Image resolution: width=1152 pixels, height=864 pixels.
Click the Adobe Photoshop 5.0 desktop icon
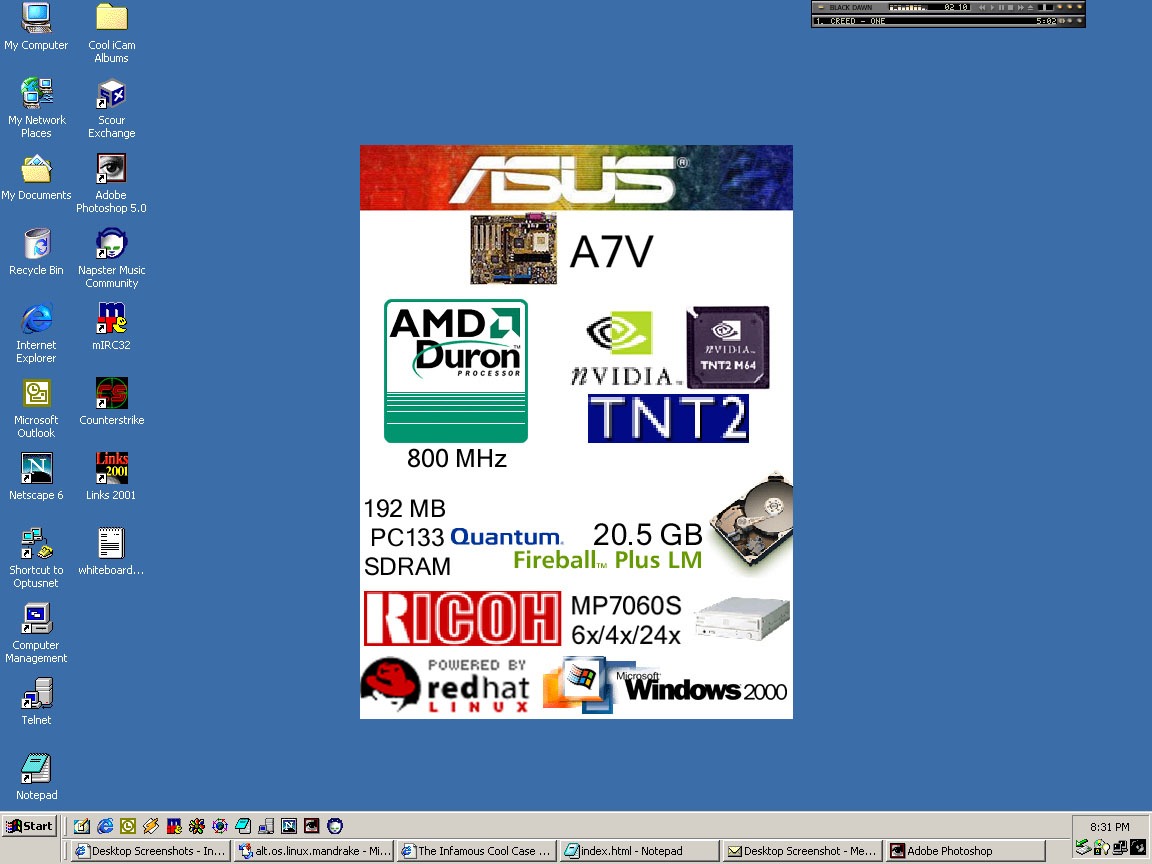click(111, 169)
